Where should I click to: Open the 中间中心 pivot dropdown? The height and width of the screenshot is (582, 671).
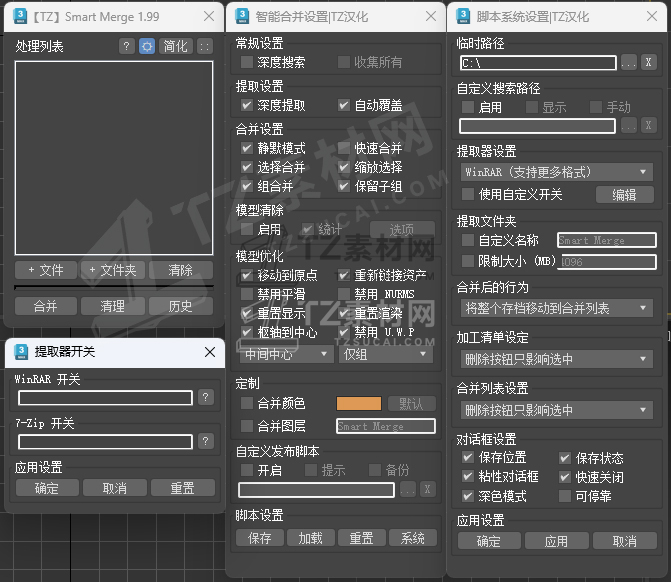point(286,354)
